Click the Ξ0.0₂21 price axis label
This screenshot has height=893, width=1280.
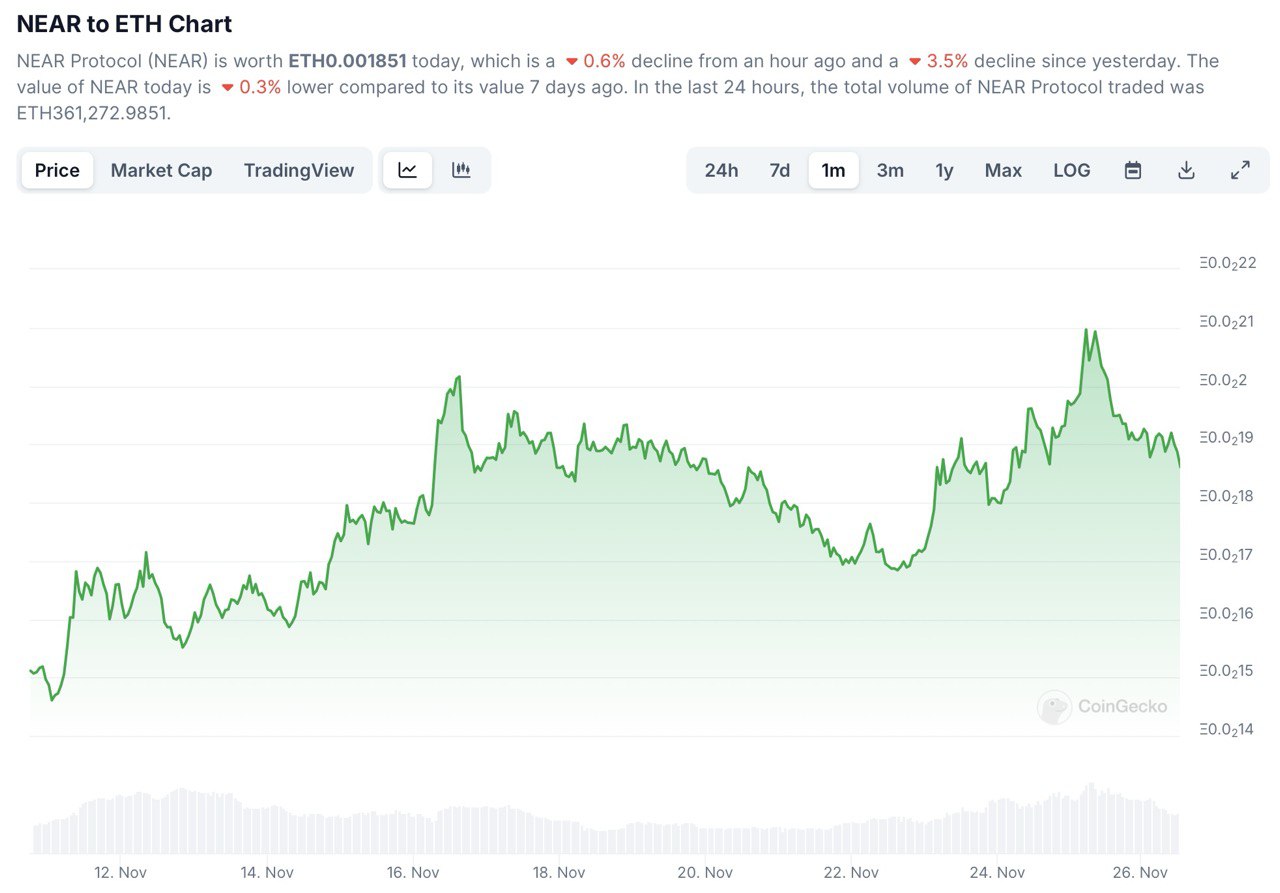(1227, 322)
